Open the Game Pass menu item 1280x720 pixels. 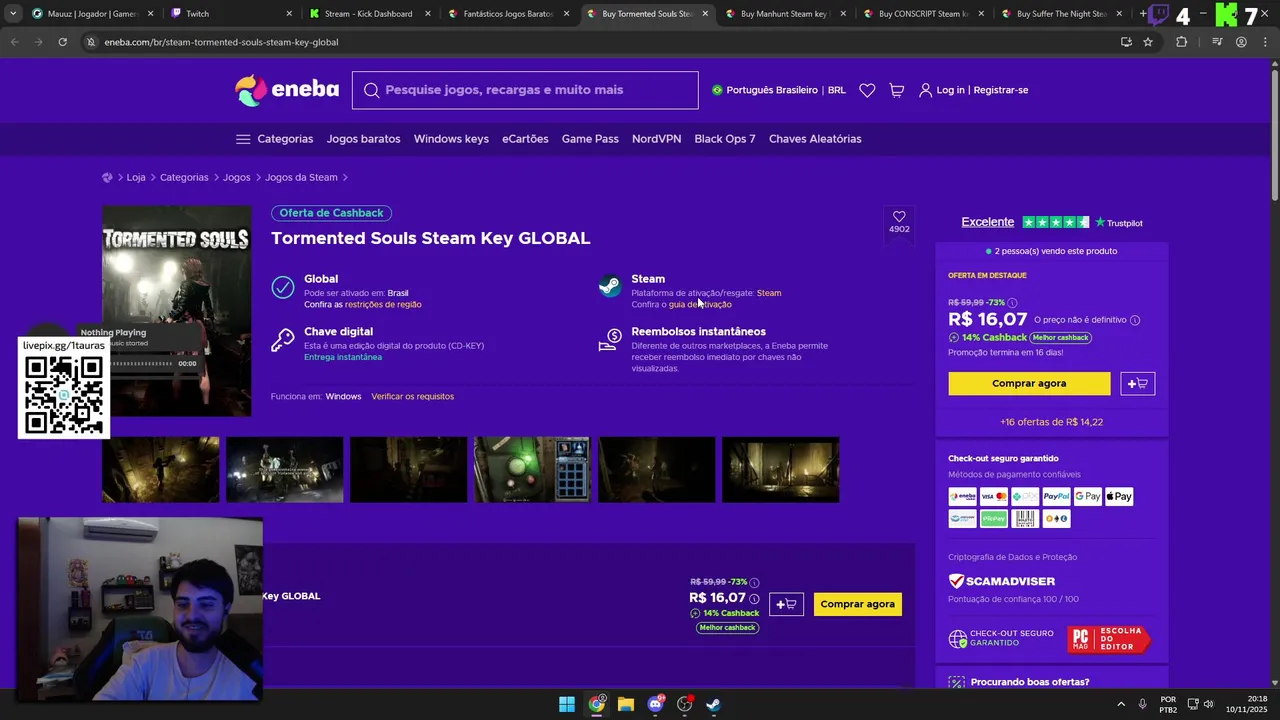590,139
